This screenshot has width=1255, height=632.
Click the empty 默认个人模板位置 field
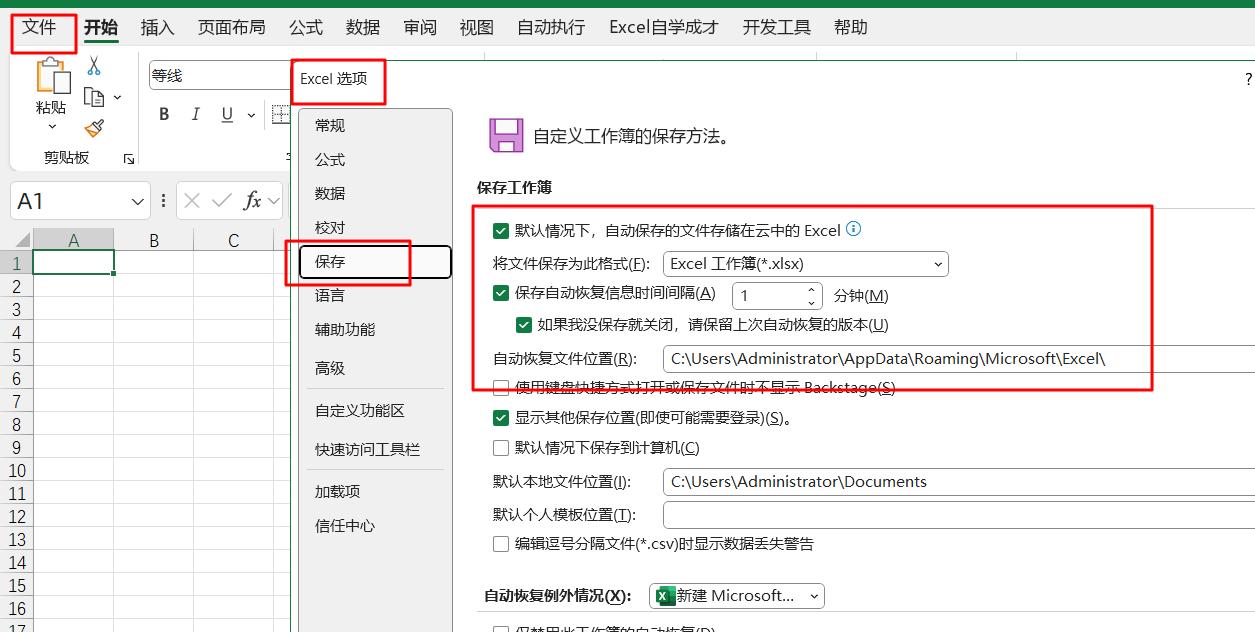[959, 515]
